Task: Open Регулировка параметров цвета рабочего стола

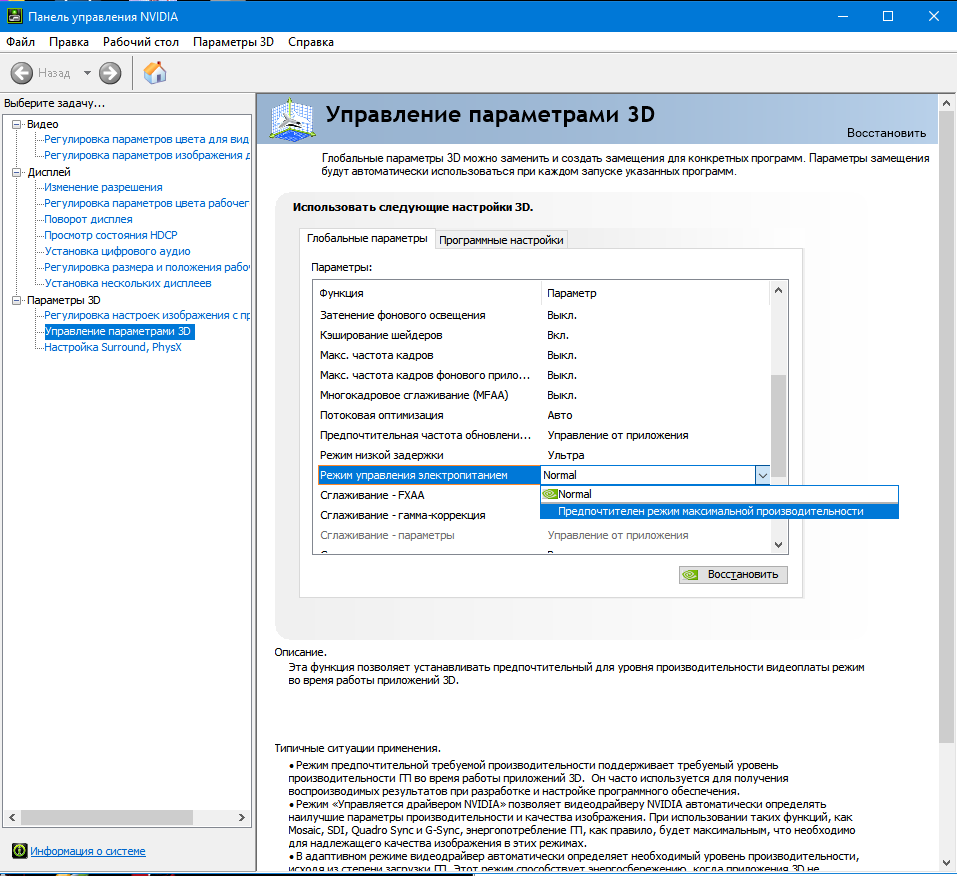Action: [x=146, y=203]
